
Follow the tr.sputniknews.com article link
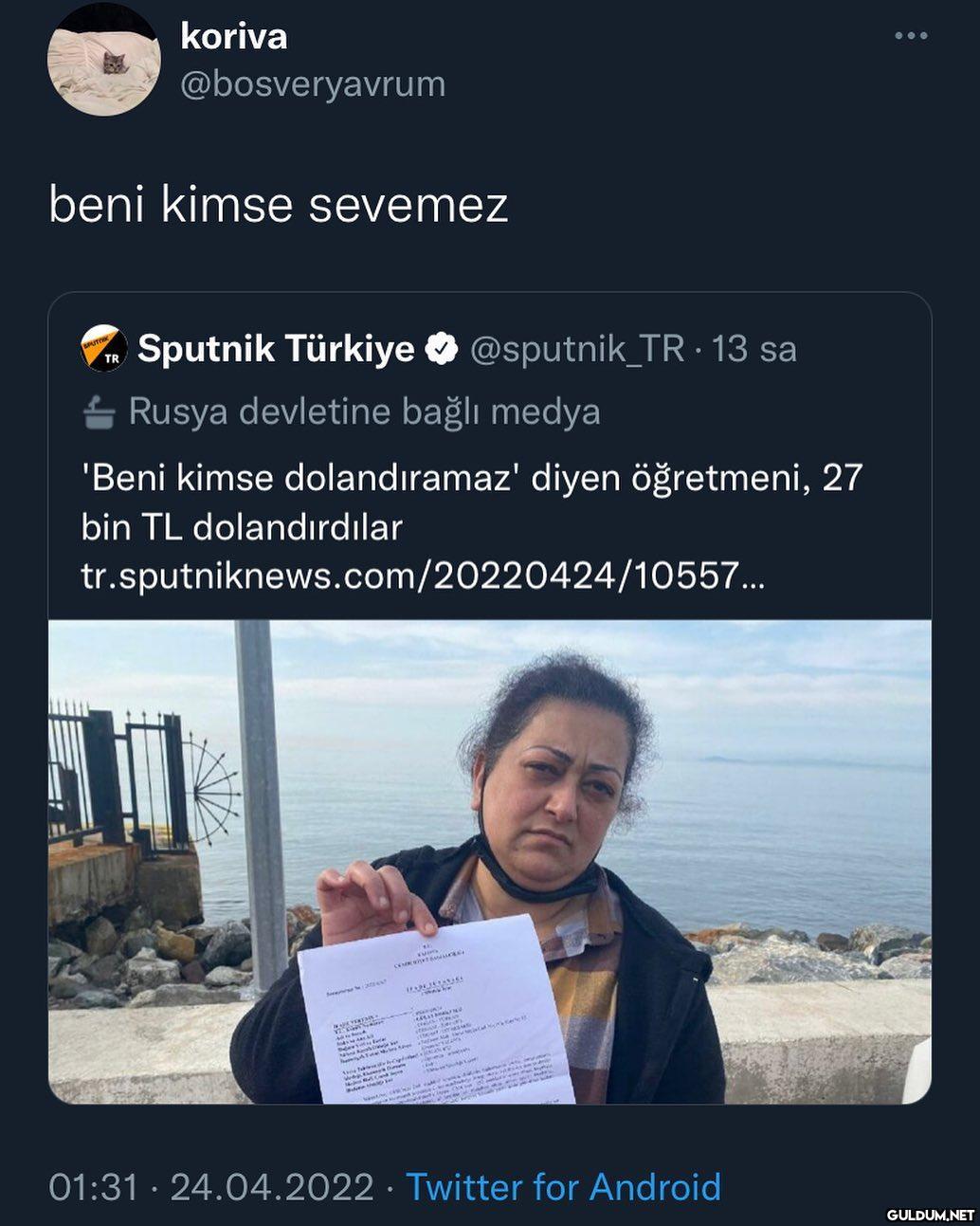423,576
